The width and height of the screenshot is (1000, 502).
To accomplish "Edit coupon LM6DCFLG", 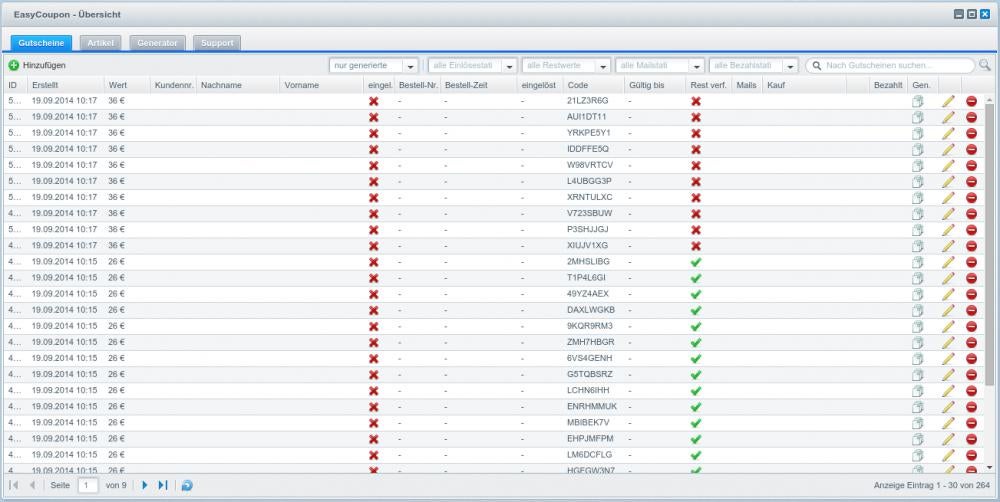I will pos(948,455).
